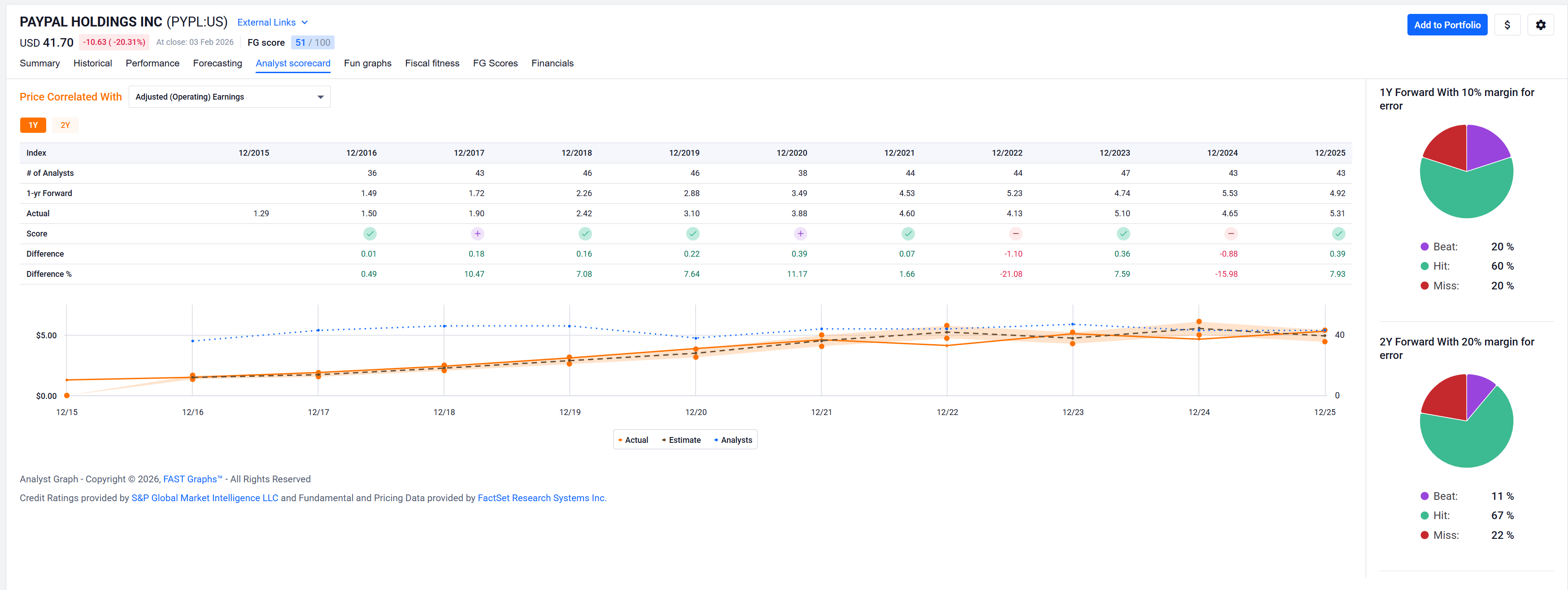Image resolution: width=1568 pixels, height=590 pixels.
Task: Click the 12/2017 purple plus score icon
Action: click(477, 234)
